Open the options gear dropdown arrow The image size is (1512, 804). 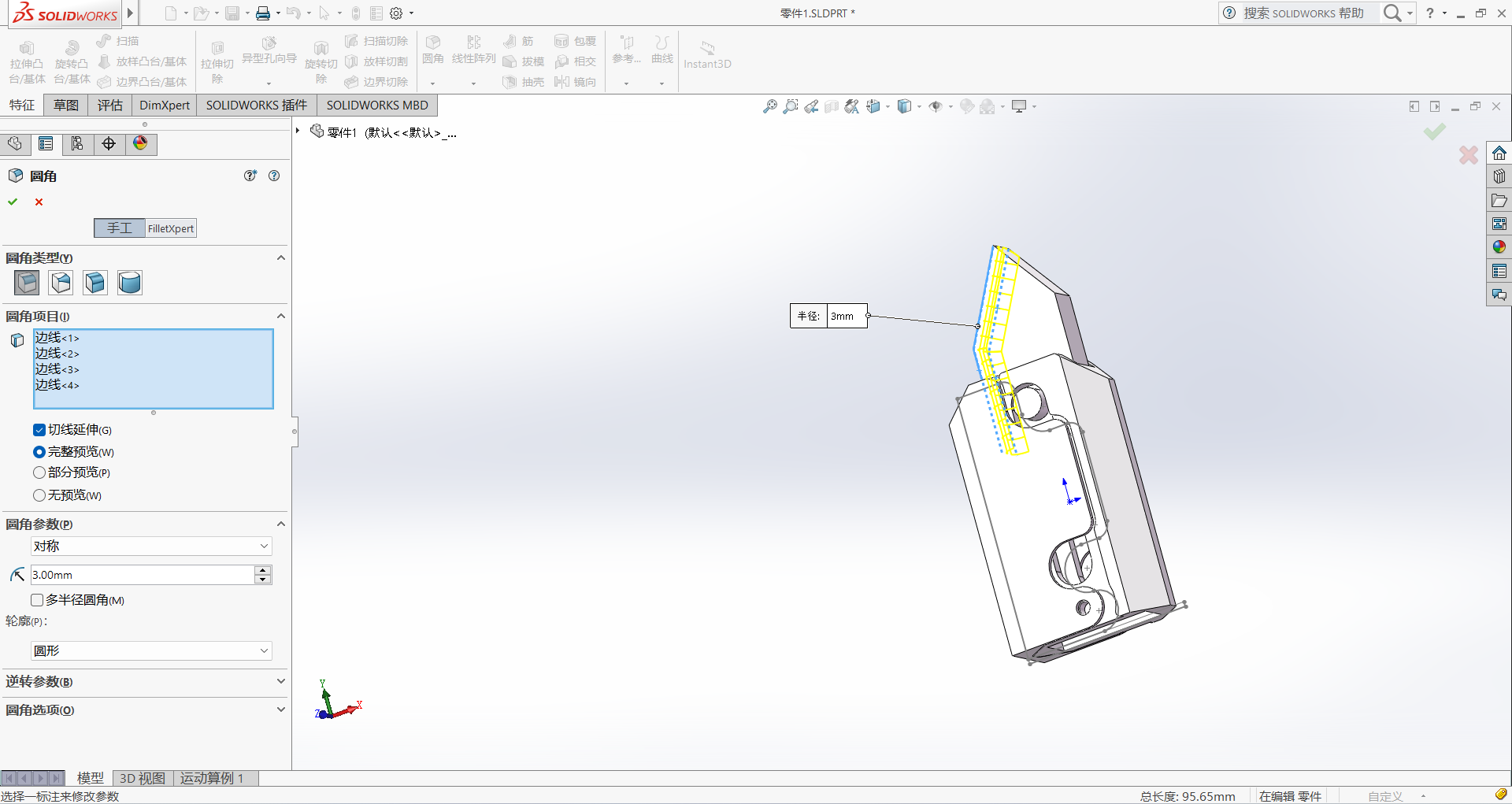(411, 13)
